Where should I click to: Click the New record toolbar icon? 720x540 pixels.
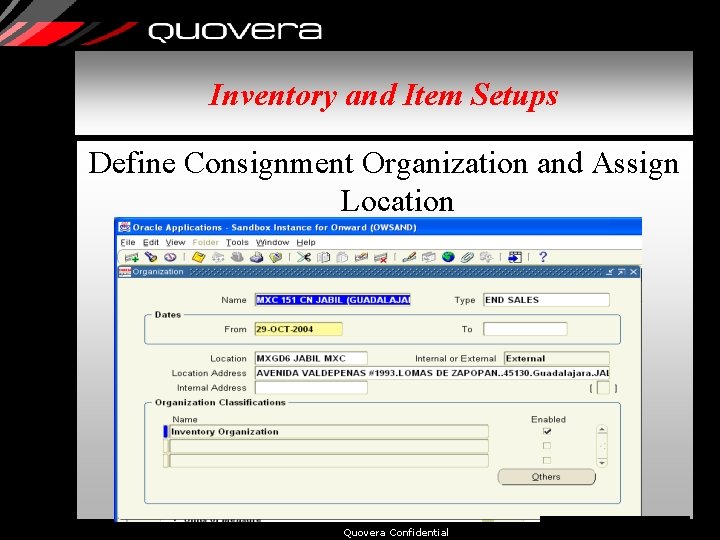[x=131, y=258]
